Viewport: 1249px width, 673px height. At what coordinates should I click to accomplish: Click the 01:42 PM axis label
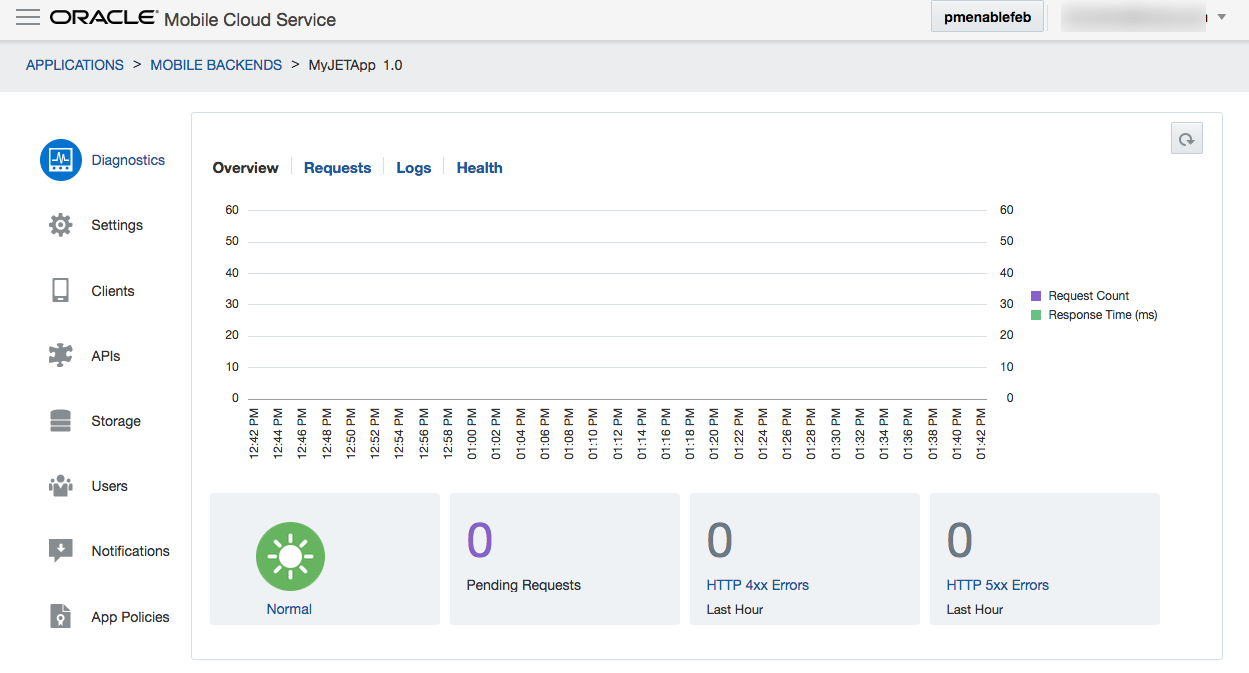981,433
